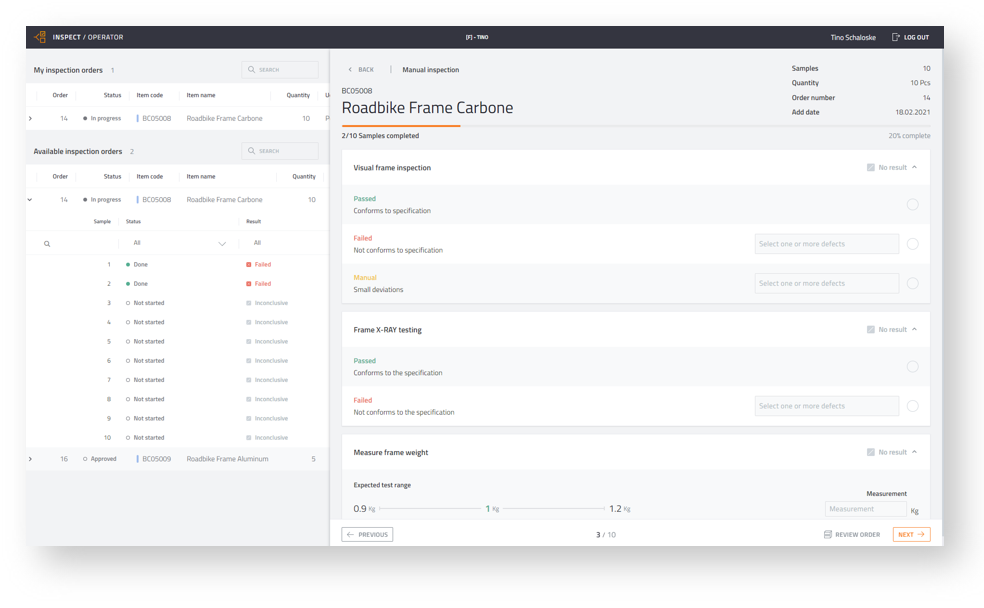Select sample 6 Not started row

coord(178,361)
